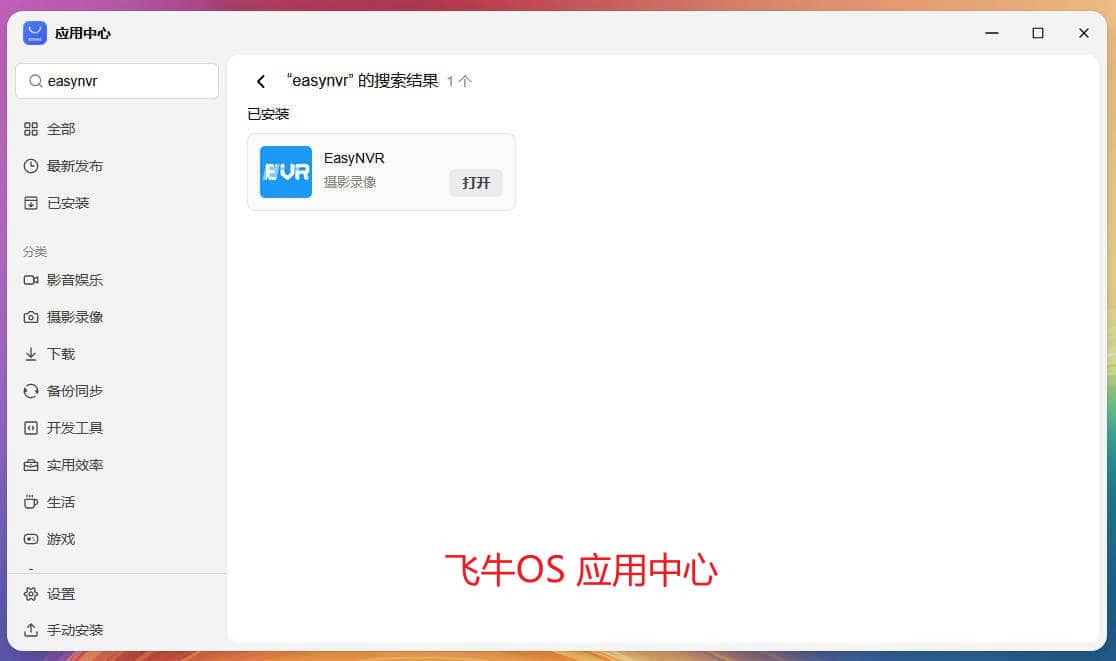Click the search results heading text
Image resolution: width=1116 pixels, height=661 pixels.
pyautogui.click(x=362, y=80)
